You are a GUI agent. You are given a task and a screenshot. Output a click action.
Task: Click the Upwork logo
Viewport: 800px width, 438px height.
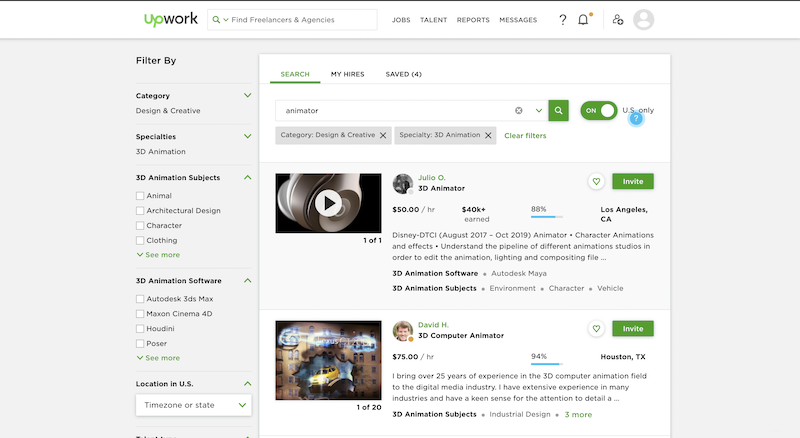170,19
